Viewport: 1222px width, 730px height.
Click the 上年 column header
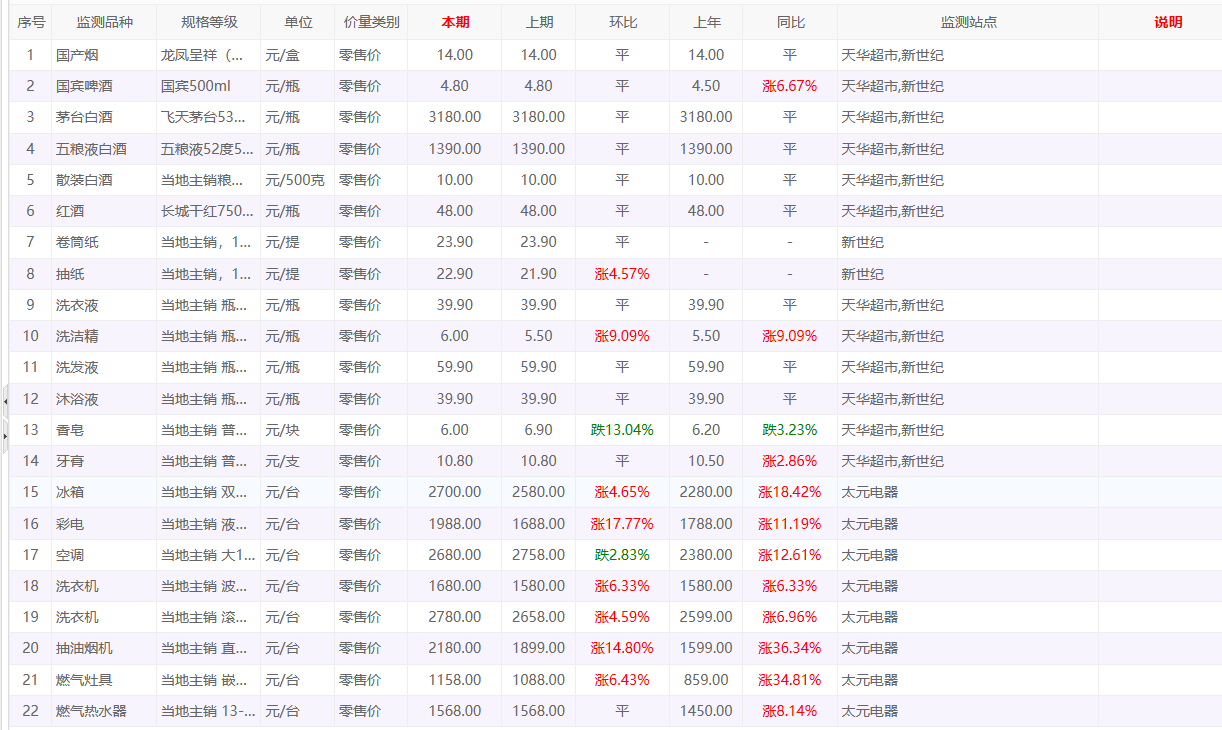[x=706, y=22]
